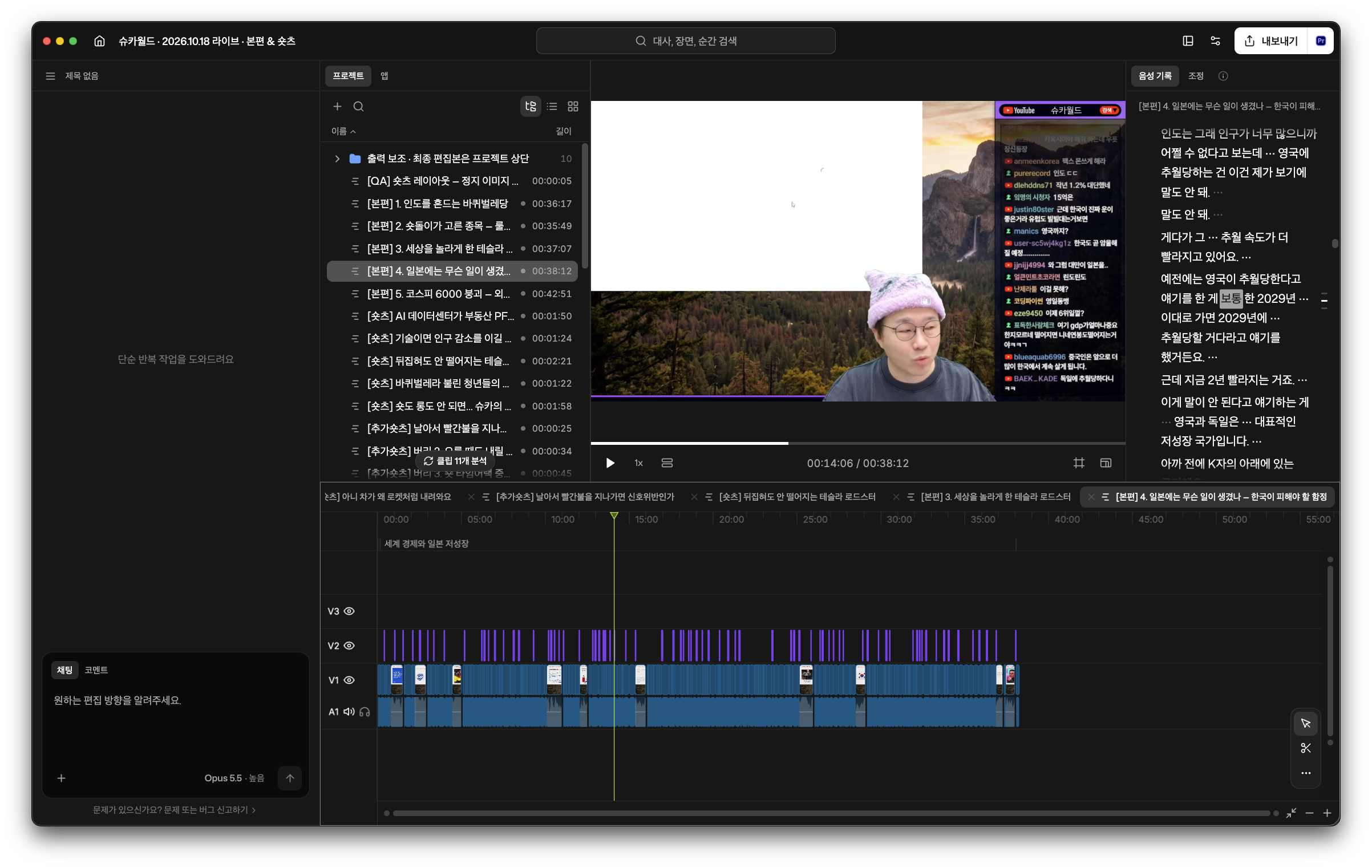This screenshot has width=1372, height=868.
Task: Switch to the 코멘트 tab
Action: pos(96,670)
